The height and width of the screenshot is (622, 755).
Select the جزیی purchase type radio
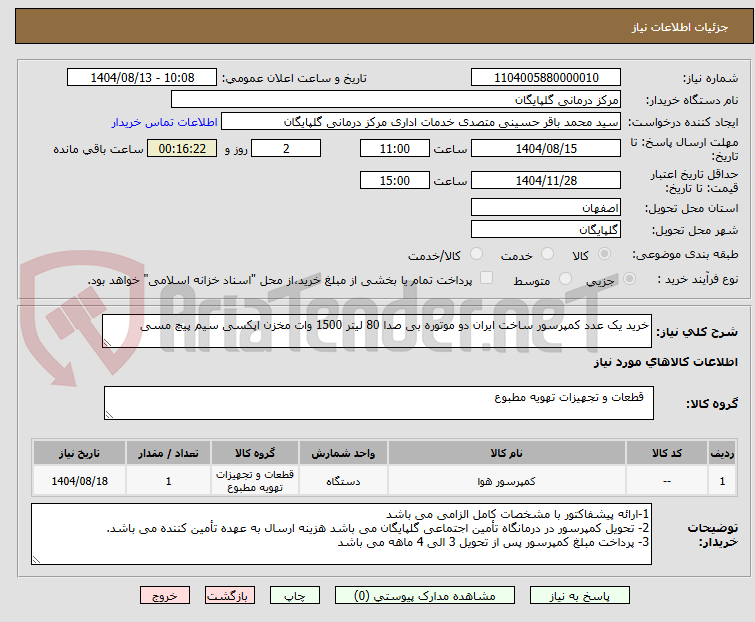[x=629, y=279]
